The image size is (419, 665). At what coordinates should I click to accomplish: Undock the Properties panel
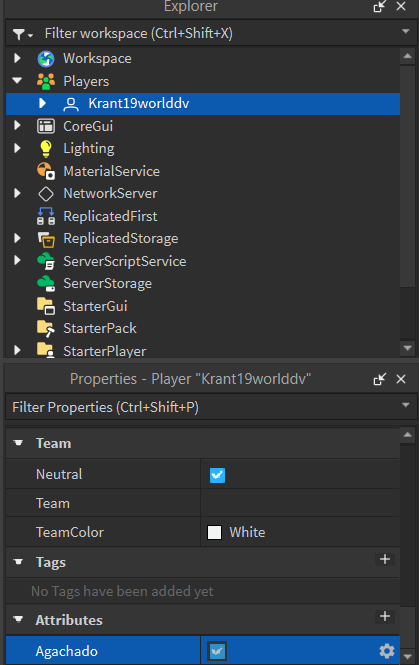point(380,379)
